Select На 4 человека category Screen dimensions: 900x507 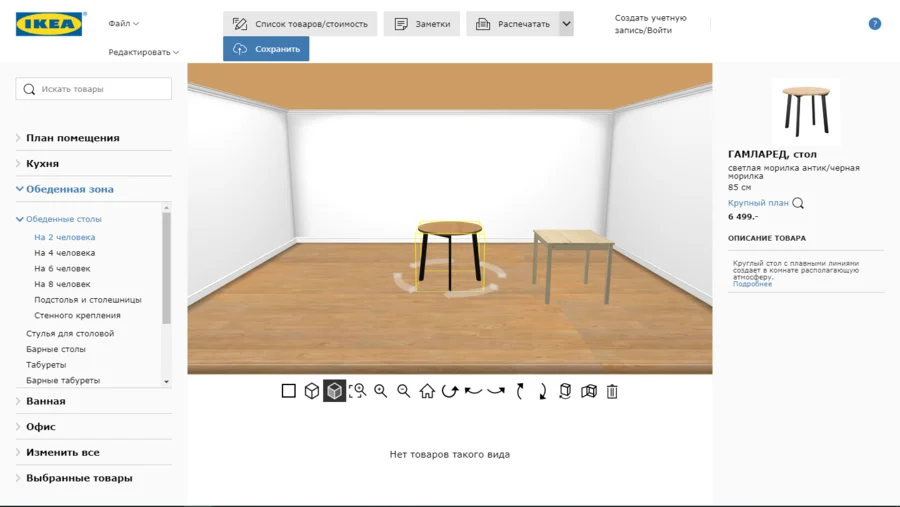click(65, 253)
